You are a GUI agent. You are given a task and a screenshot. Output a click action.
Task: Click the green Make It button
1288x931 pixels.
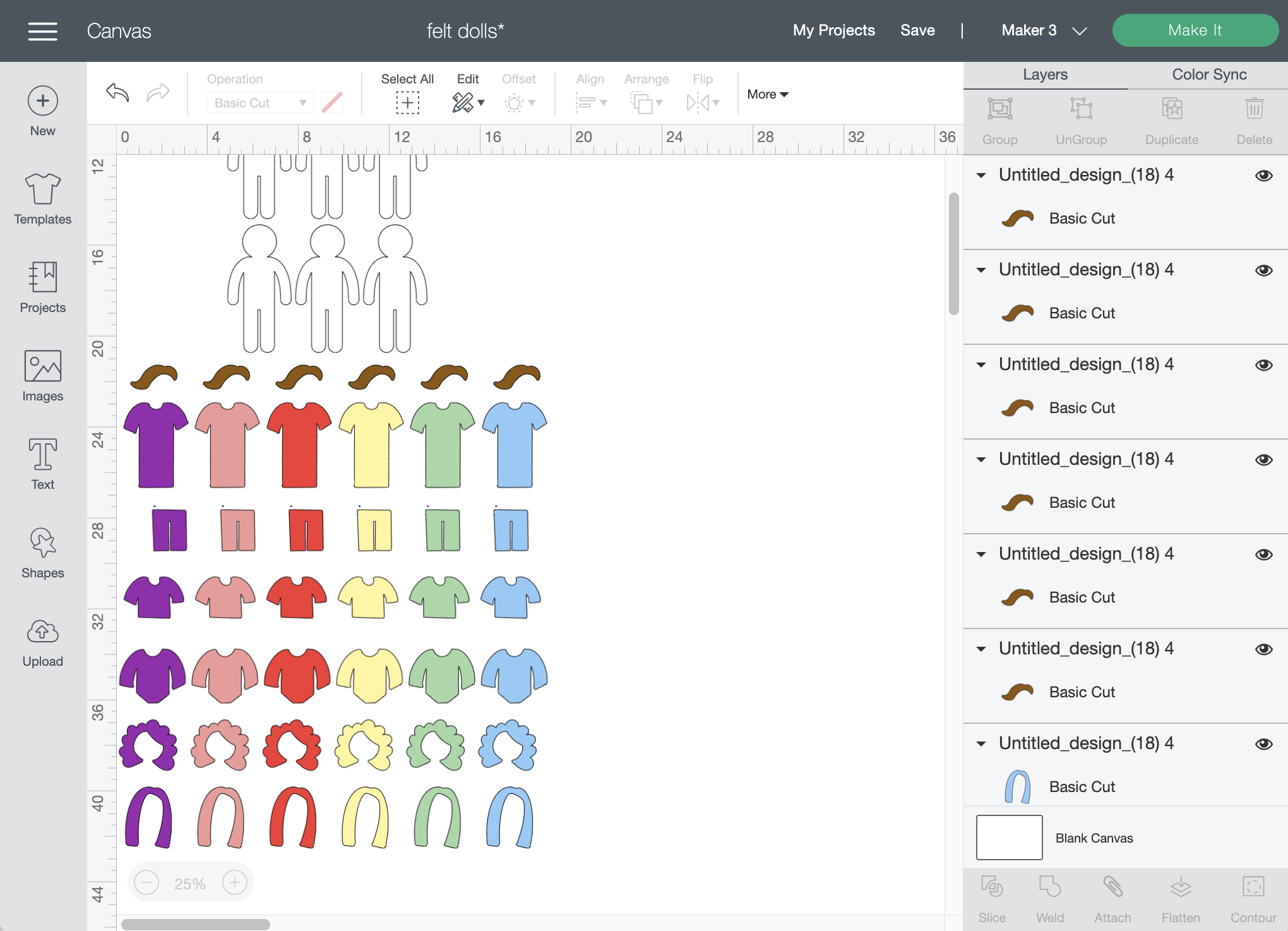pos(1195,30)
